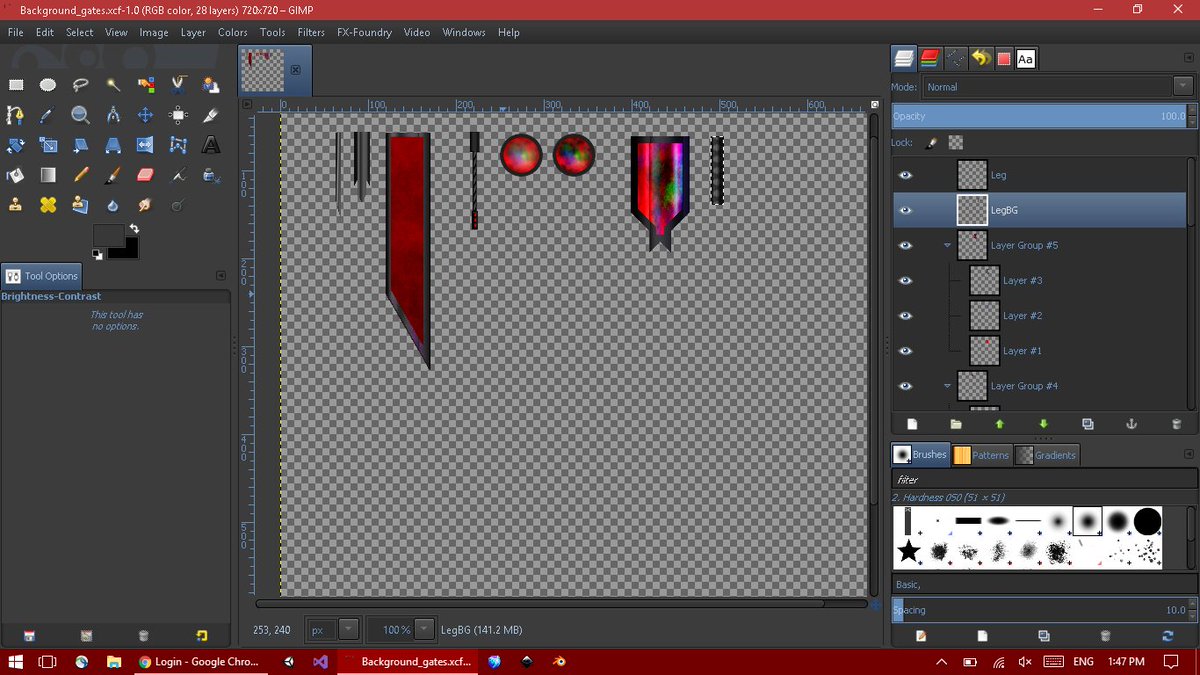This screenshot has height=675, width=1200.
Task: Switch to the Patterns tab
Action: (981, 455)
